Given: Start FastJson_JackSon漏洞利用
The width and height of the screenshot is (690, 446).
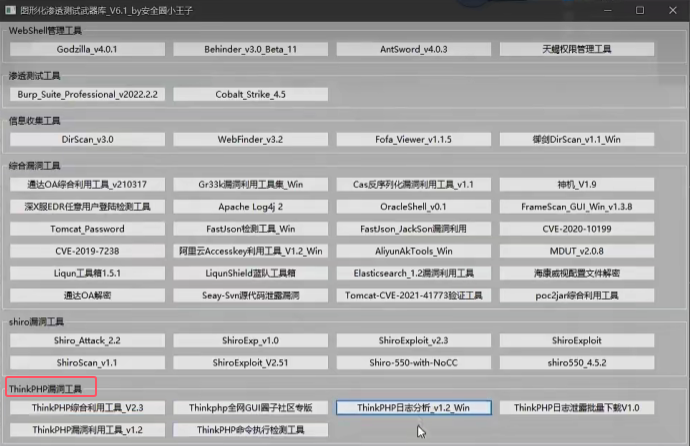Looking at the screenshot, I should (x=414, y=229).
